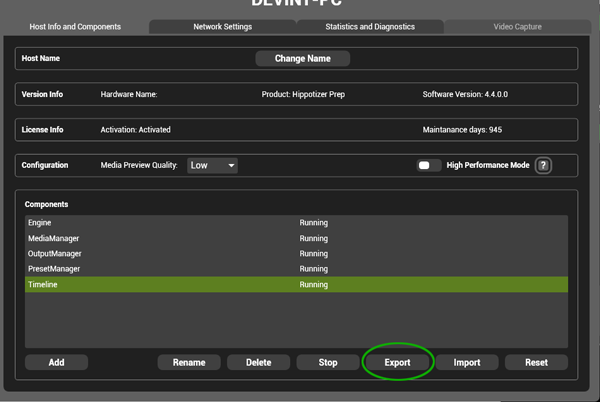
Task: Select the Engine component row
Action: 297,223
